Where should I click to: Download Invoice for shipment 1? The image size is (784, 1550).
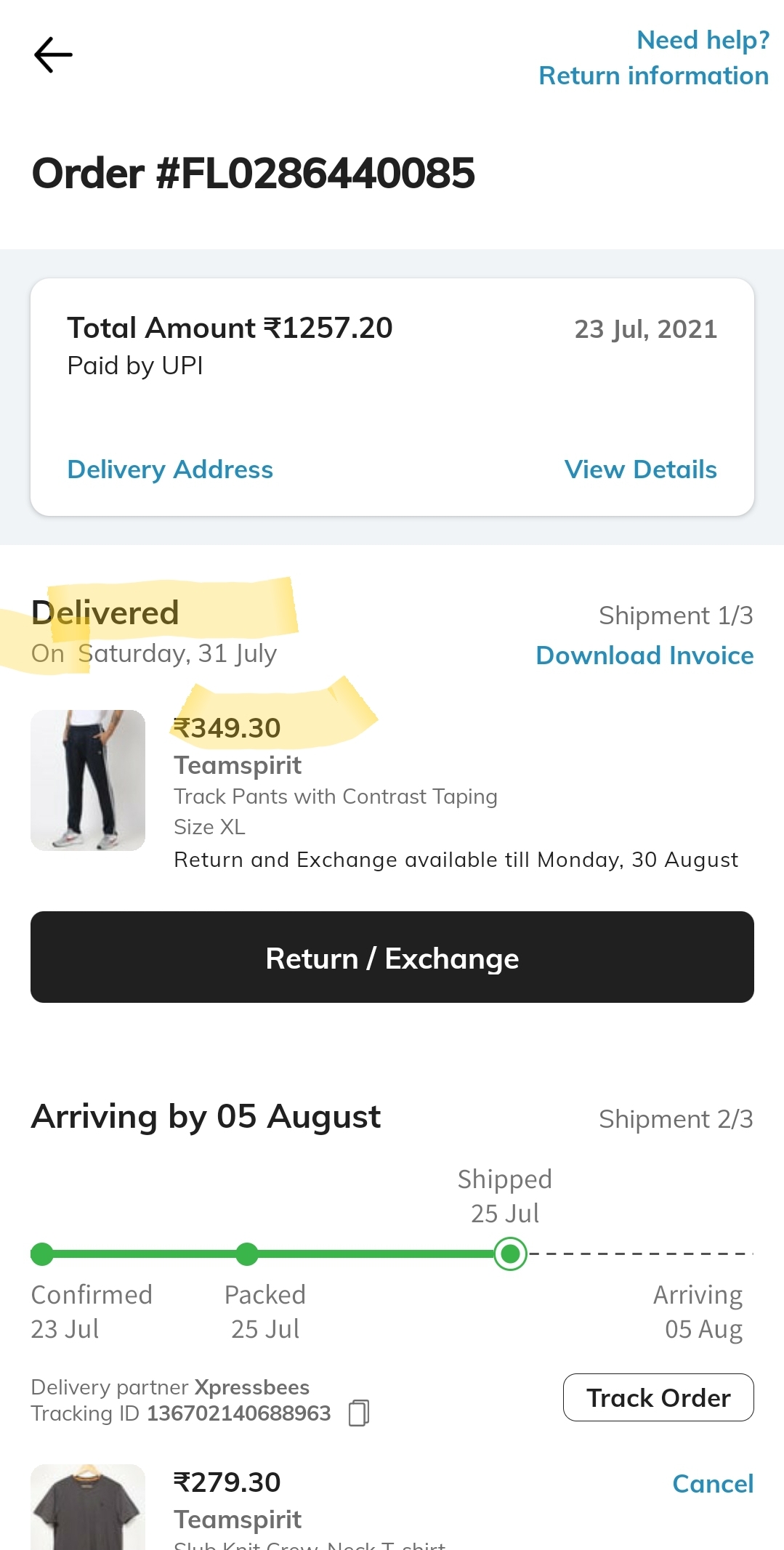tap(644, 655)
